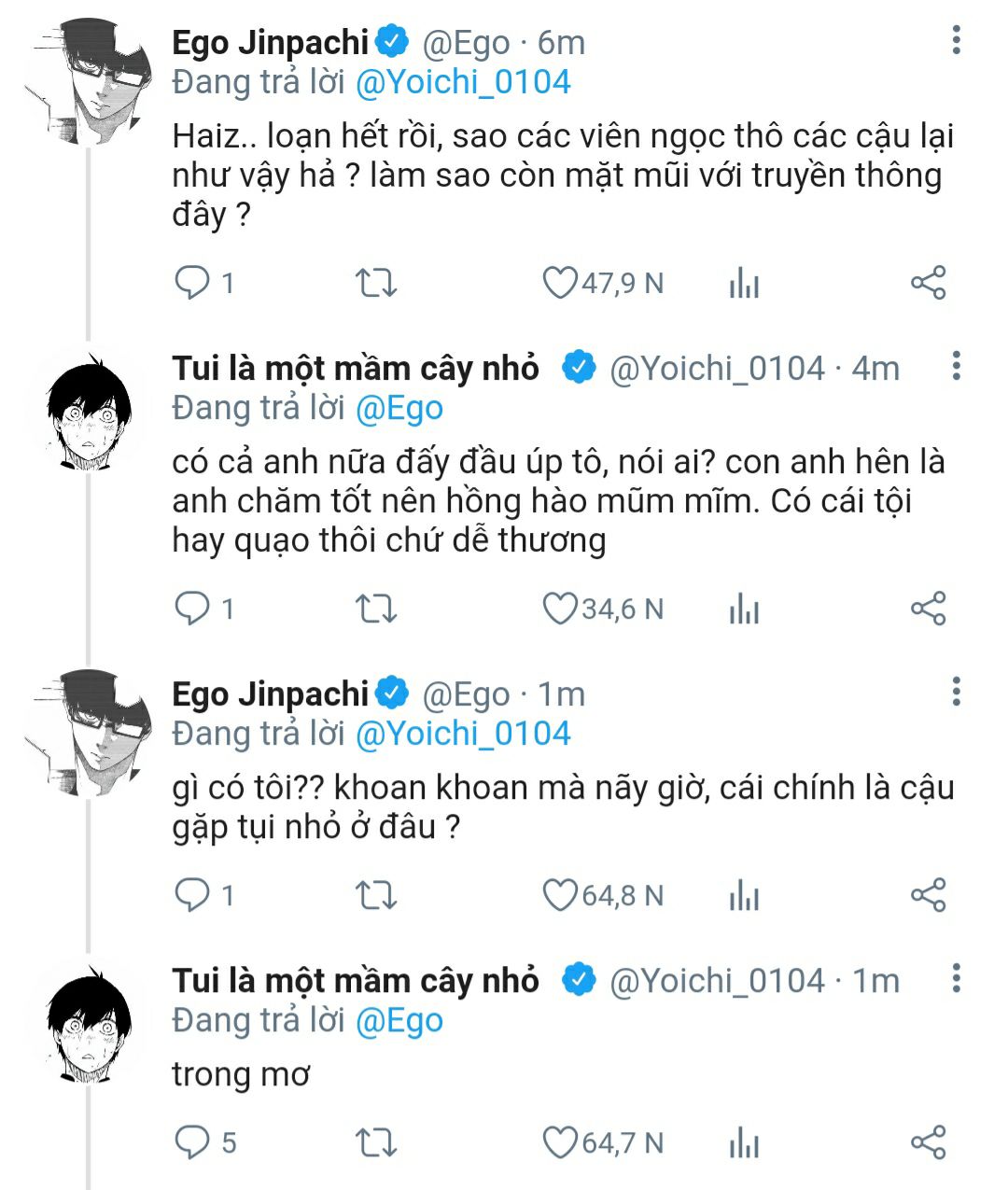The image size is (1008, 1190).
Task: Open replies on the 'trong mơ' tweet
Action: [x=192, y=1142]
